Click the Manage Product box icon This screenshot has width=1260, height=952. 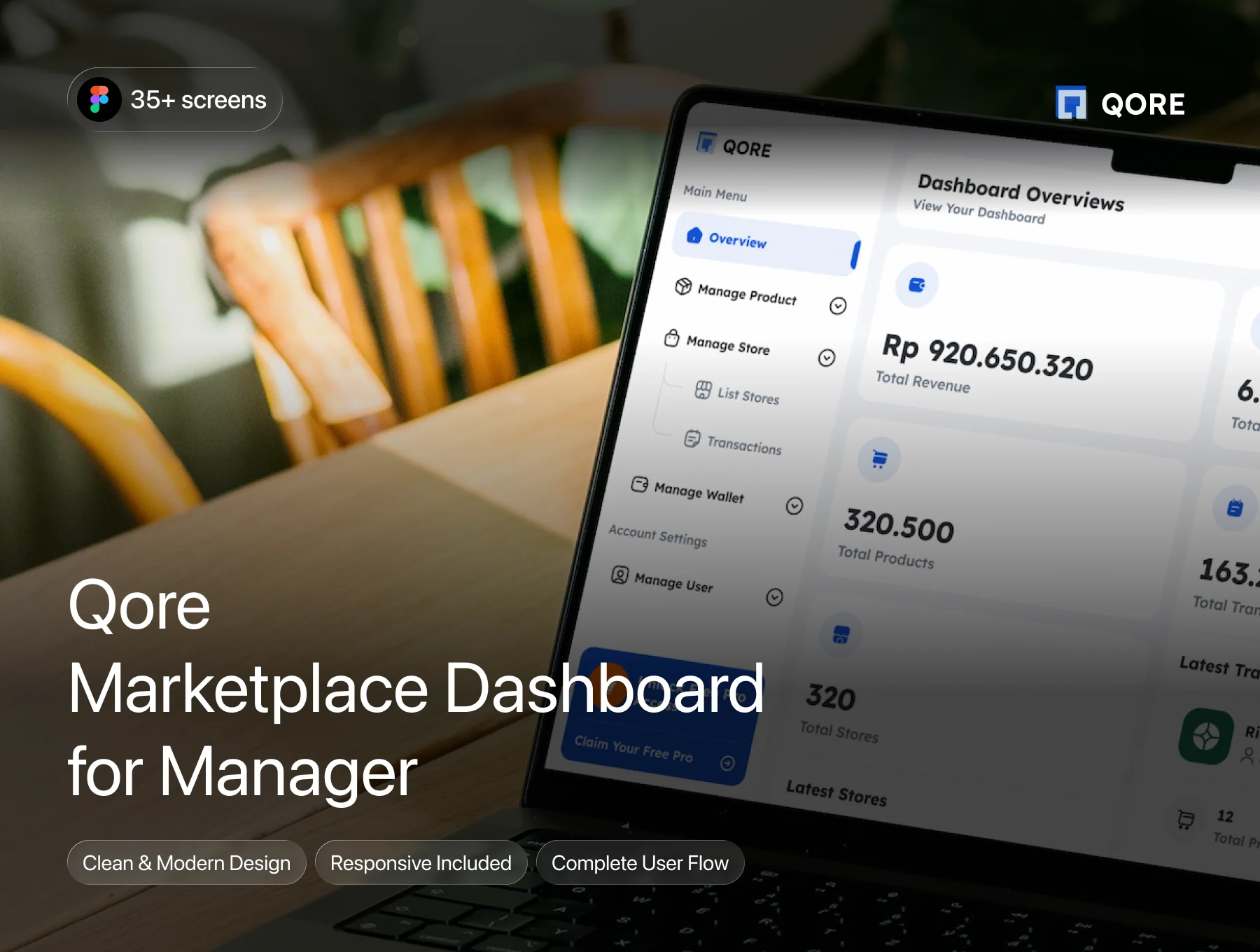(x=683, y=286)
